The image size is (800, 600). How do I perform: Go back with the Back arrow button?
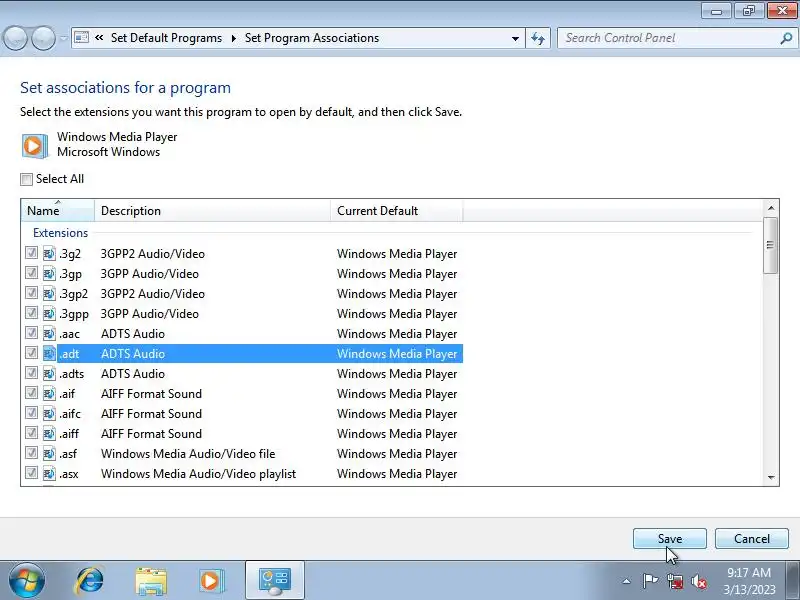tap(15, 38)
